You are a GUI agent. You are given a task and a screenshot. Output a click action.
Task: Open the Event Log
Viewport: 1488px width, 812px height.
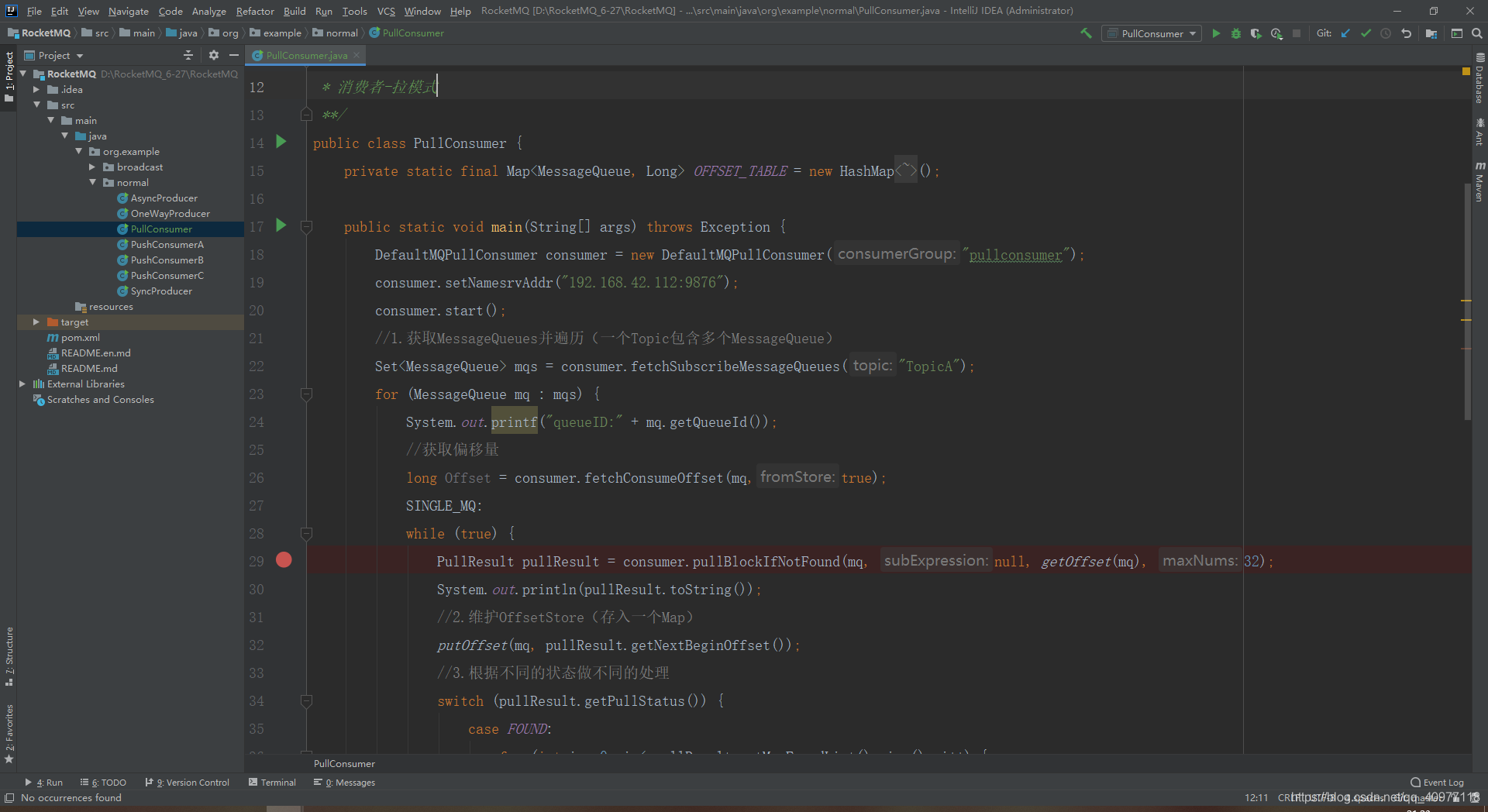1438,783
